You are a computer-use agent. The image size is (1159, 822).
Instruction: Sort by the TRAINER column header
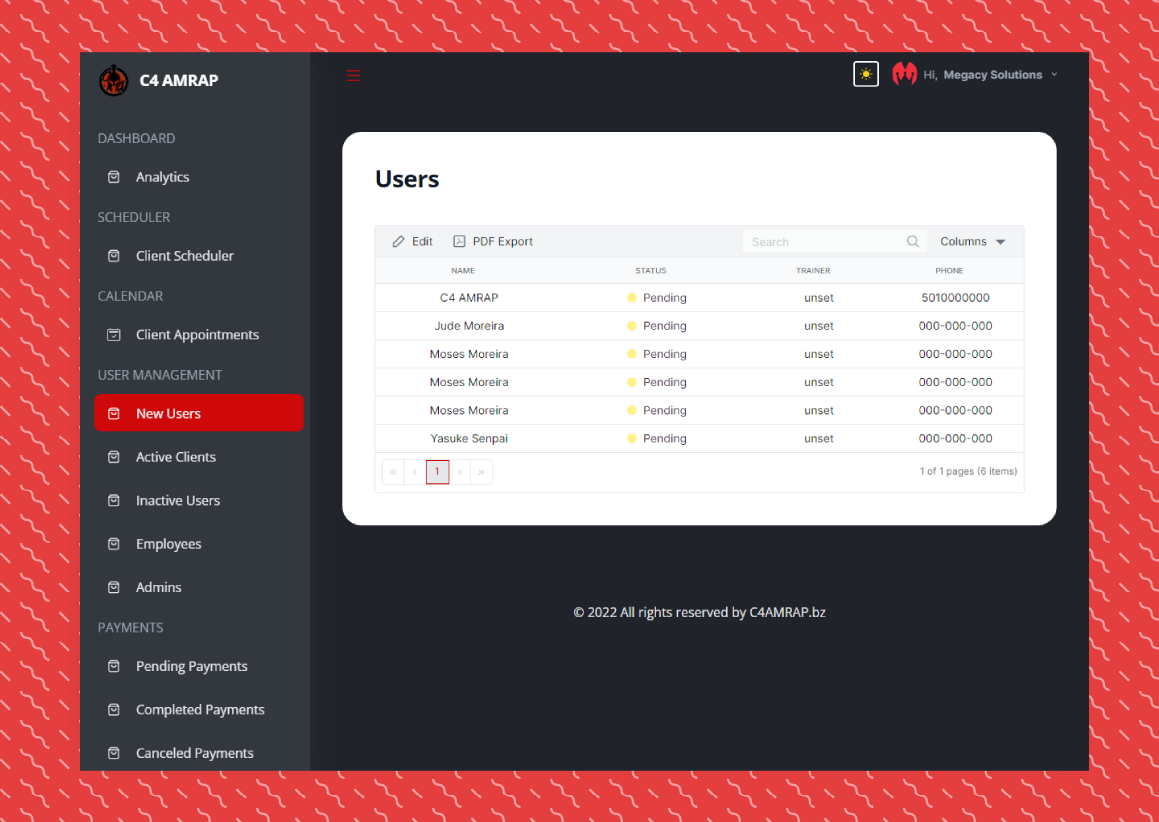tap(813, 271)
